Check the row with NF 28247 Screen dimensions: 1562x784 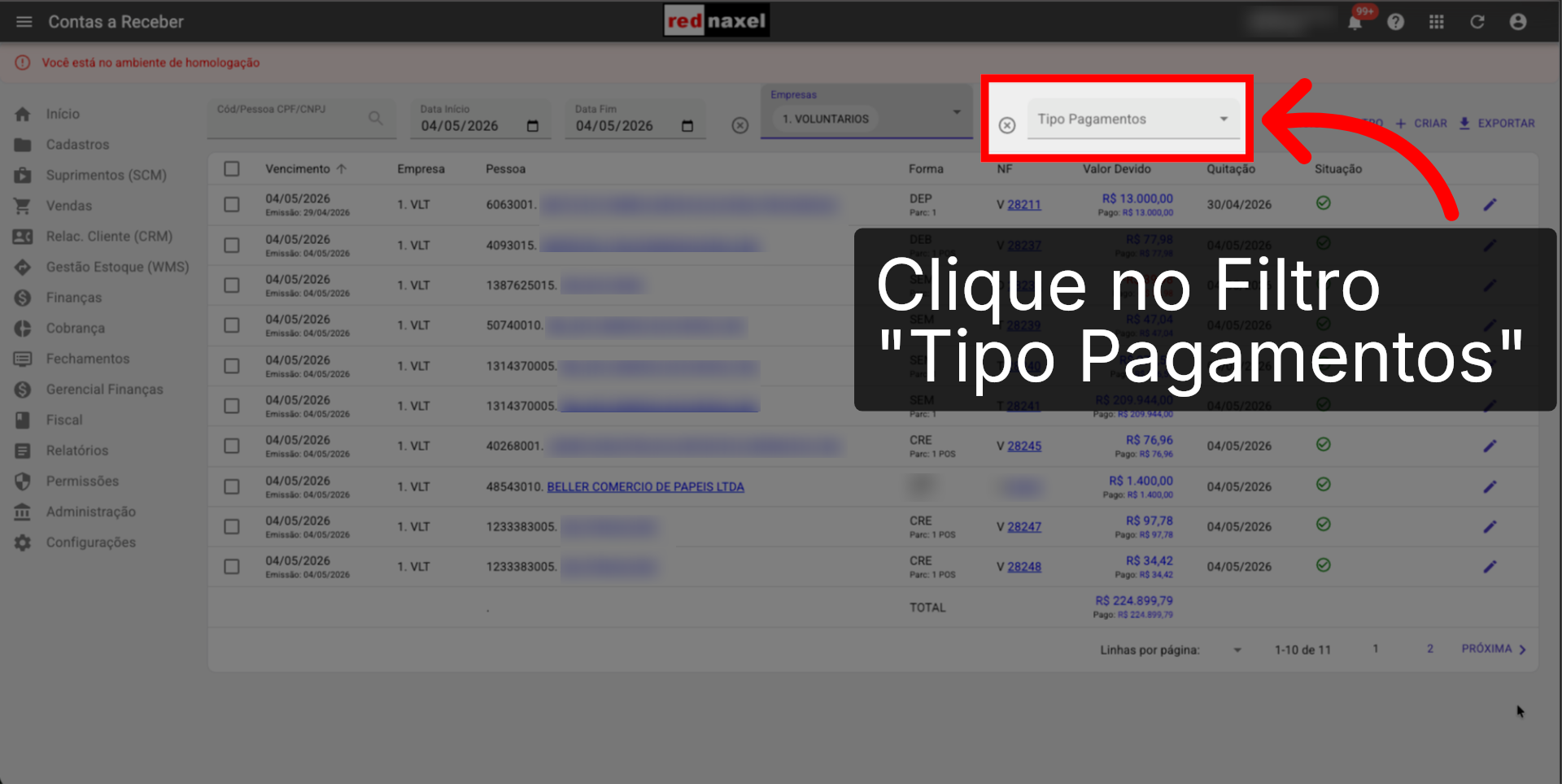click(x=232, y=527)
